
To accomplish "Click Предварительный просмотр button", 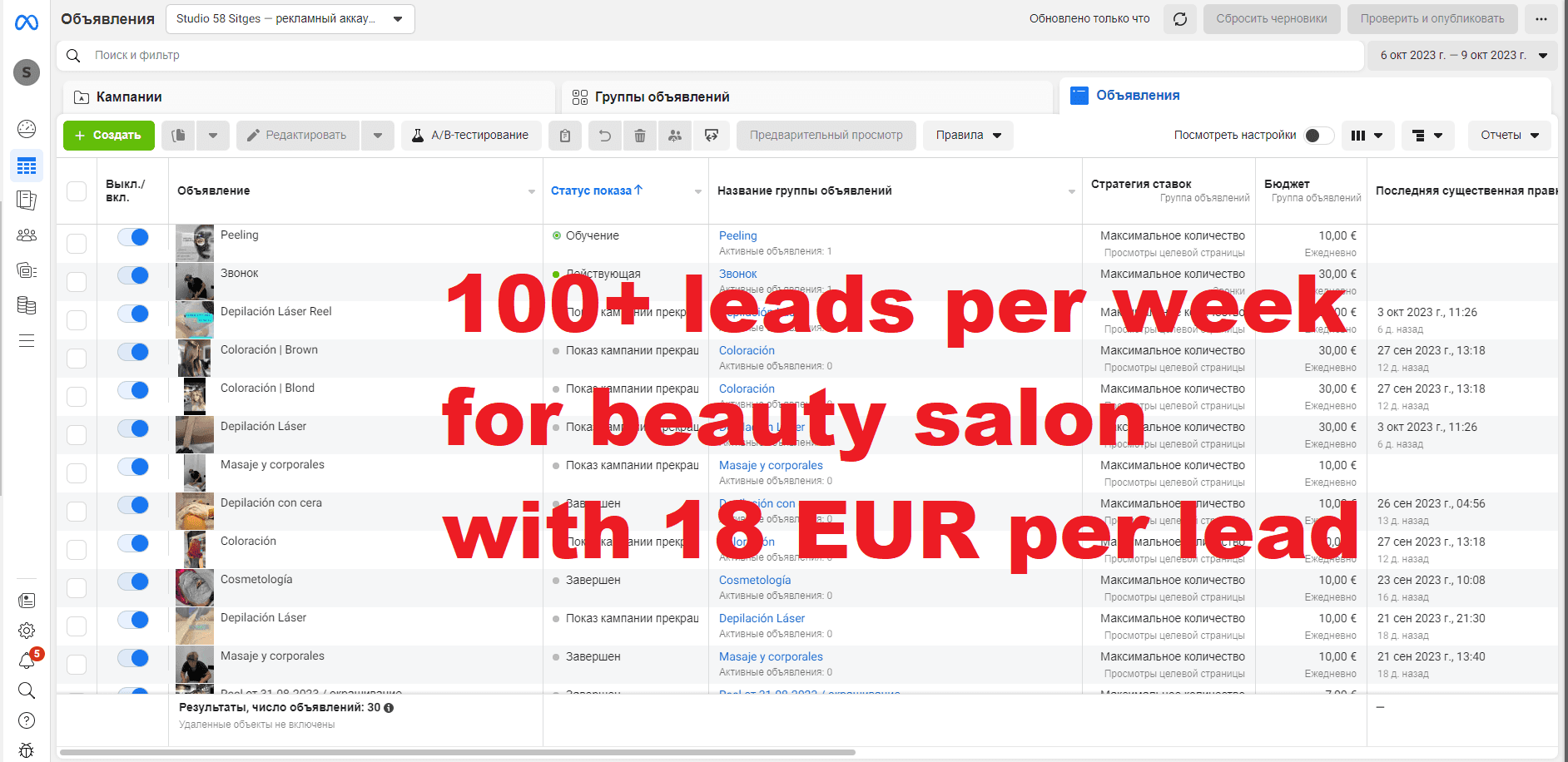I will pos(826,136).
